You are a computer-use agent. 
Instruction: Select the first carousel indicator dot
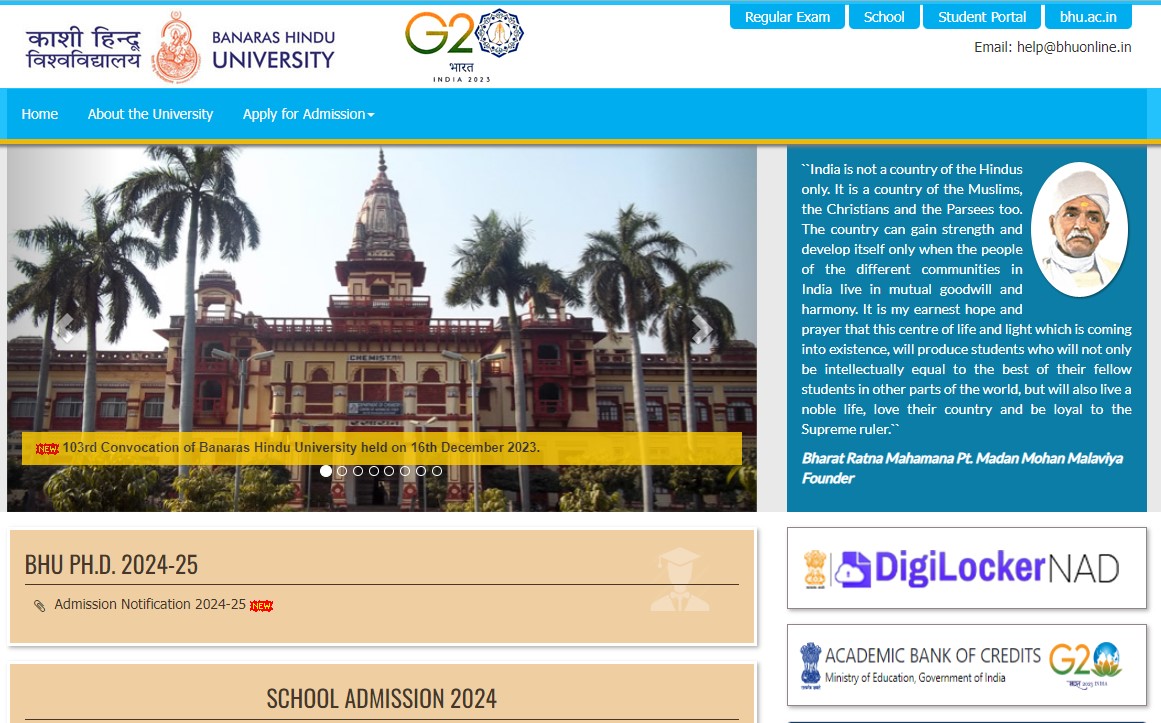(x=326, y=471)
